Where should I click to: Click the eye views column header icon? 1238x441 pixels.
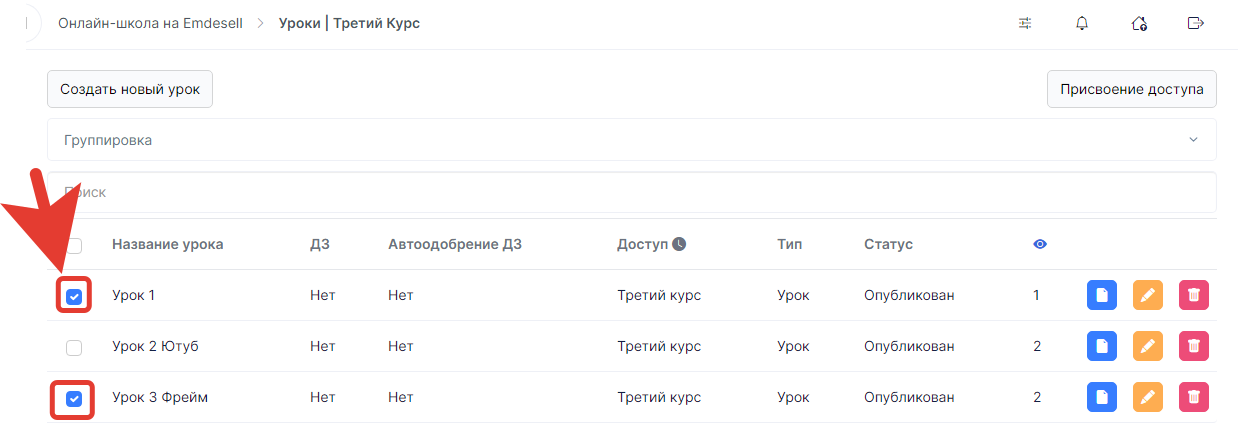(1040, 244)
